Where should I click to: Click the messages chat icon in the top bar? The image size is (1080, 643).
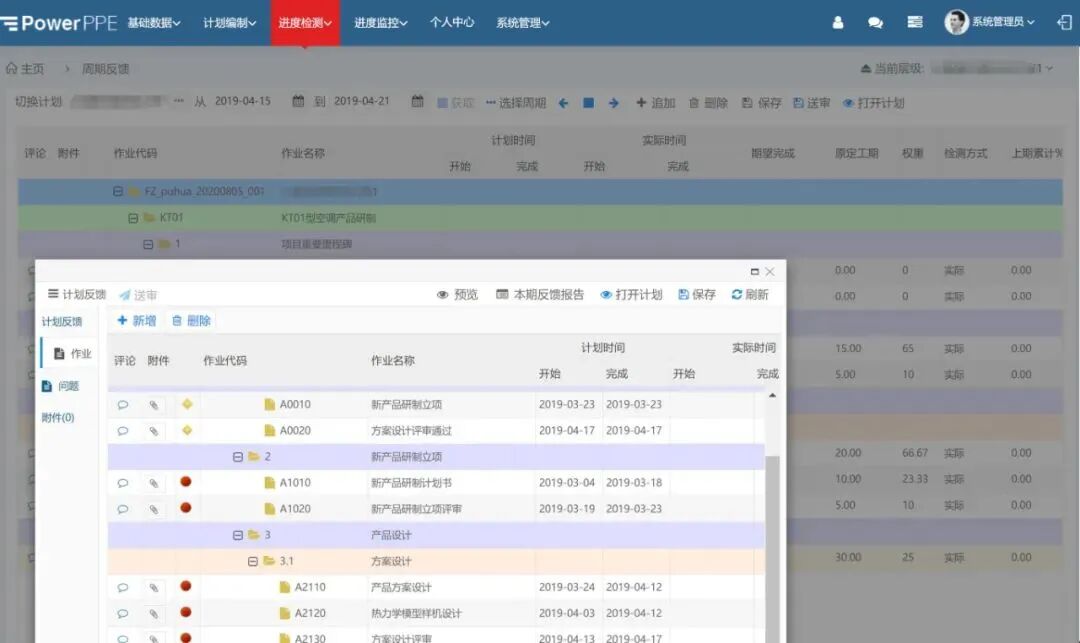[874, 21]
